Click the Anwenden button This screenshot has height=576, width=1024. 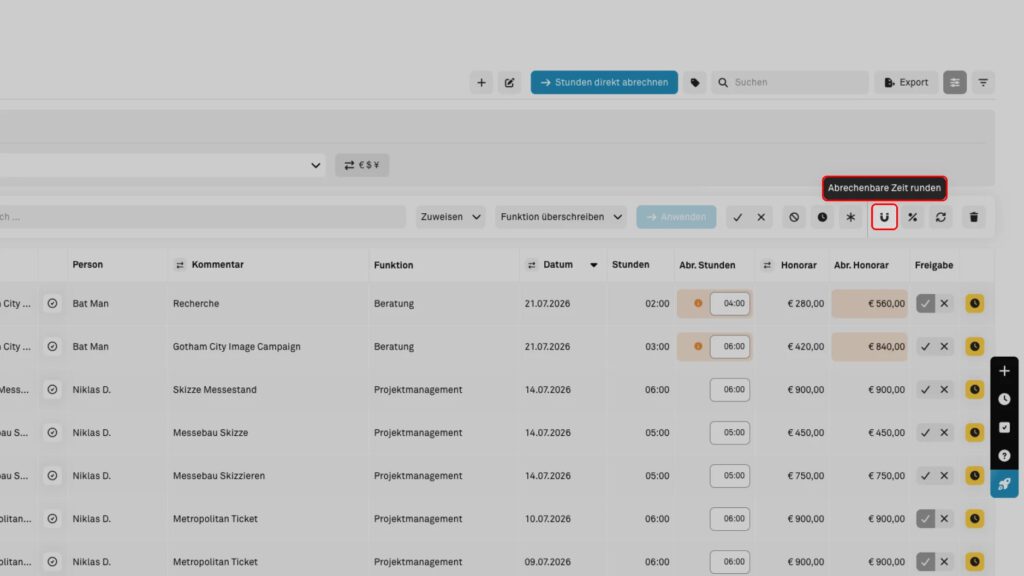coord(676,217)
